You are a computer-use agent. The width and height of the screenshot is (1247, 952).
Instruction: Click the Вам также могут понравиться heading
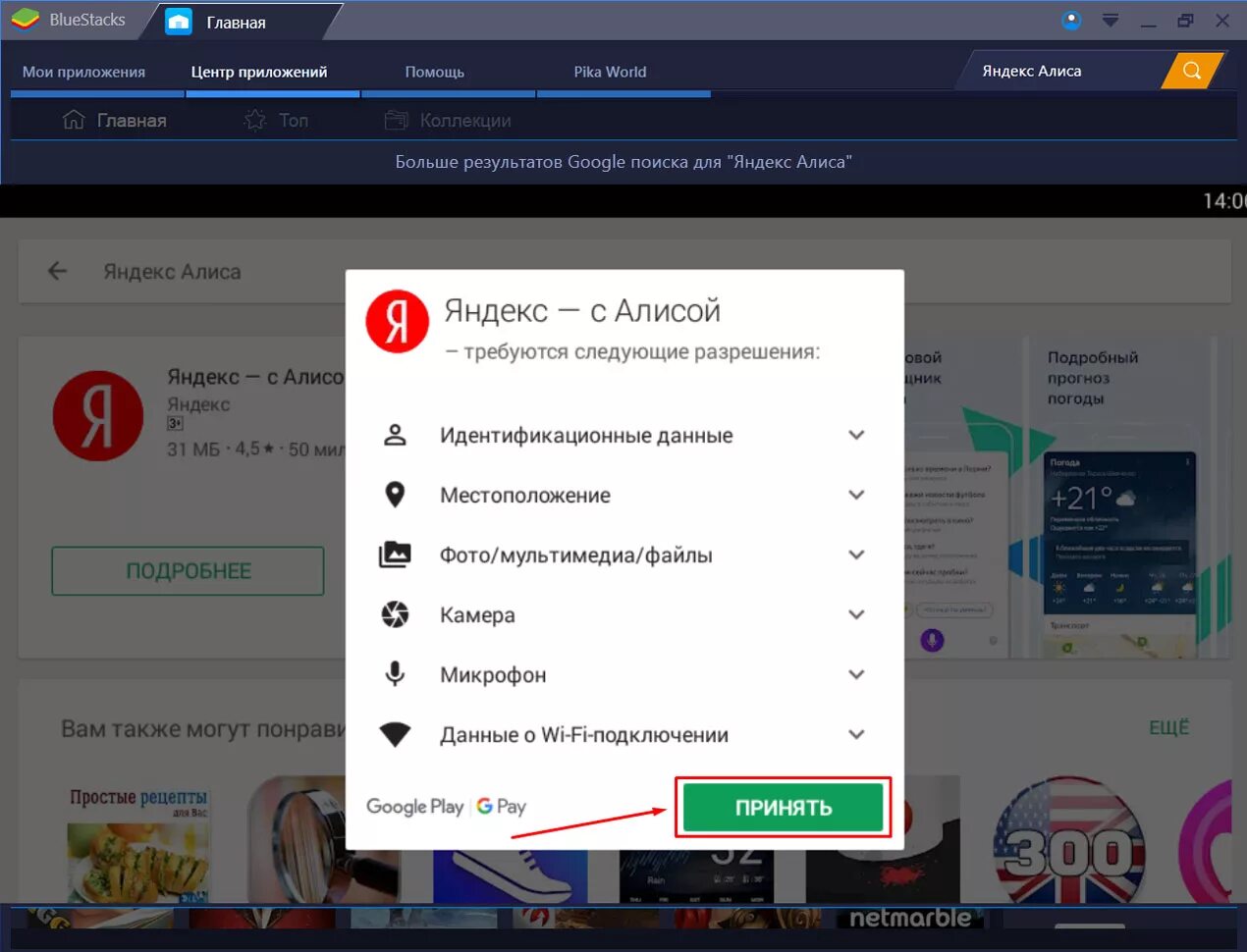[x=203, y=729]
